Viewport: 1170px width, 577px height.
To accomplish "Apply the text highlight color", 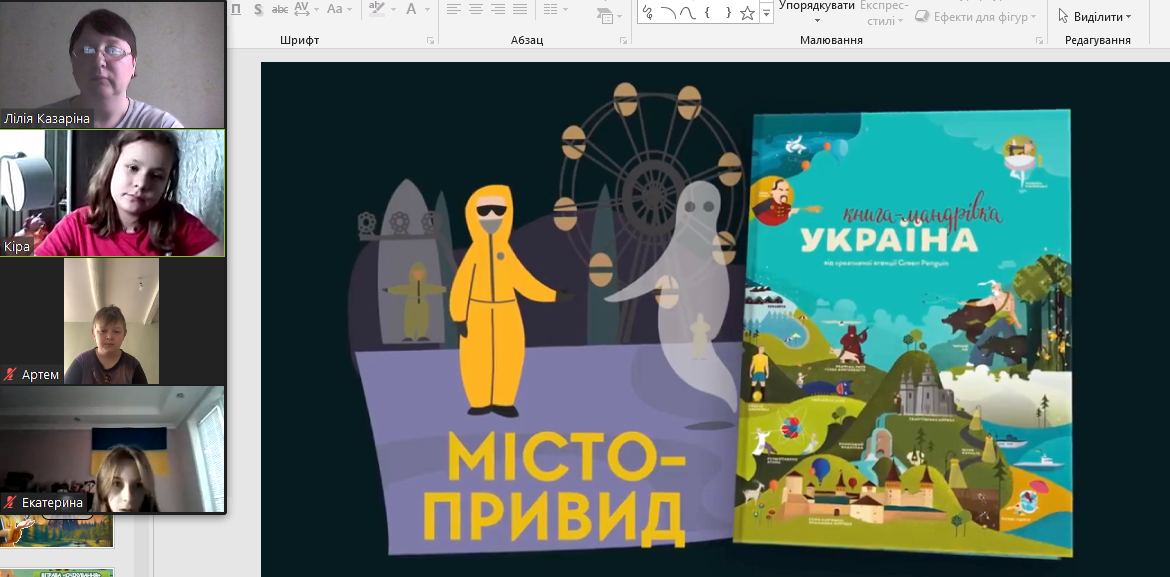I will coord(377,9).
